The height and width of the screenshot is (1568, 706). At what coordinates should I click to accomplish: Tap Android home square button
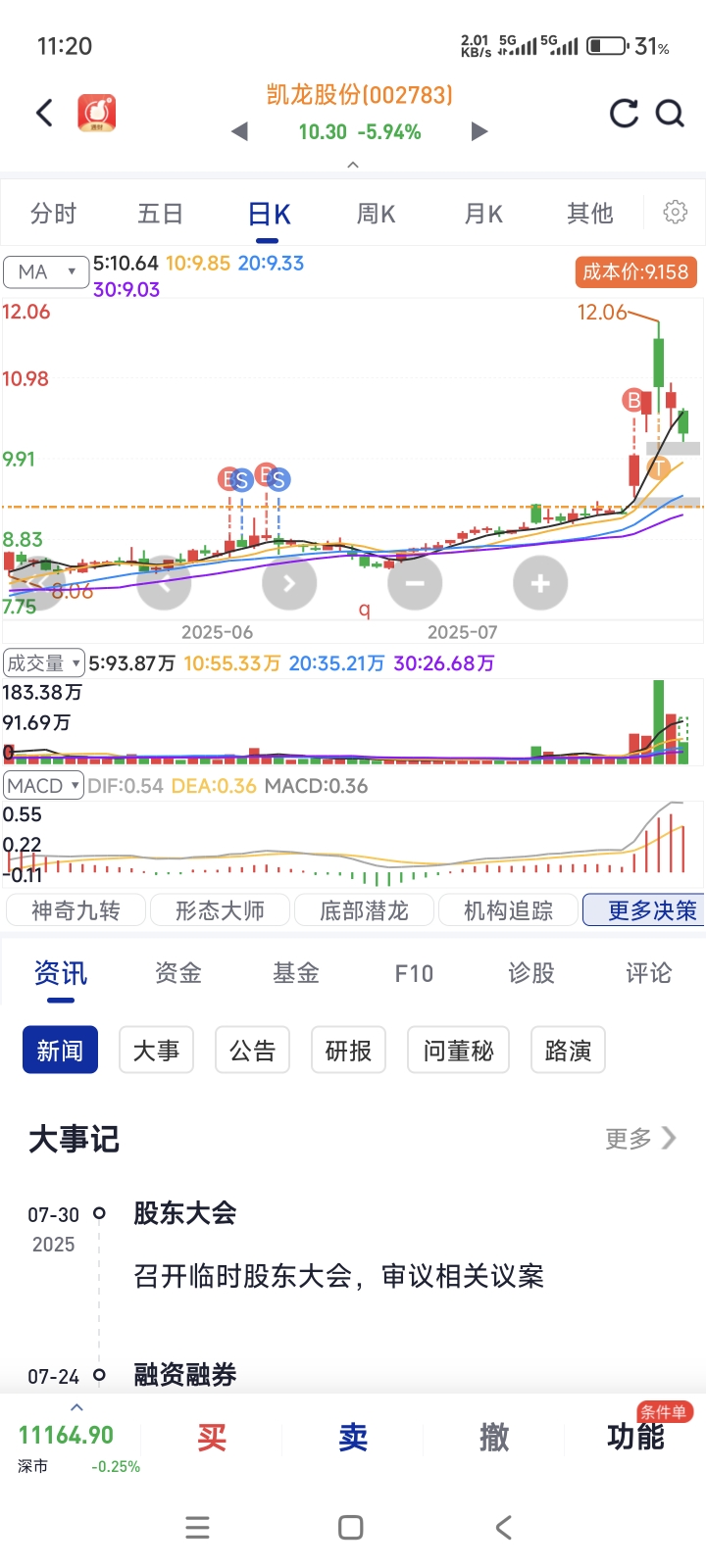350,1527
